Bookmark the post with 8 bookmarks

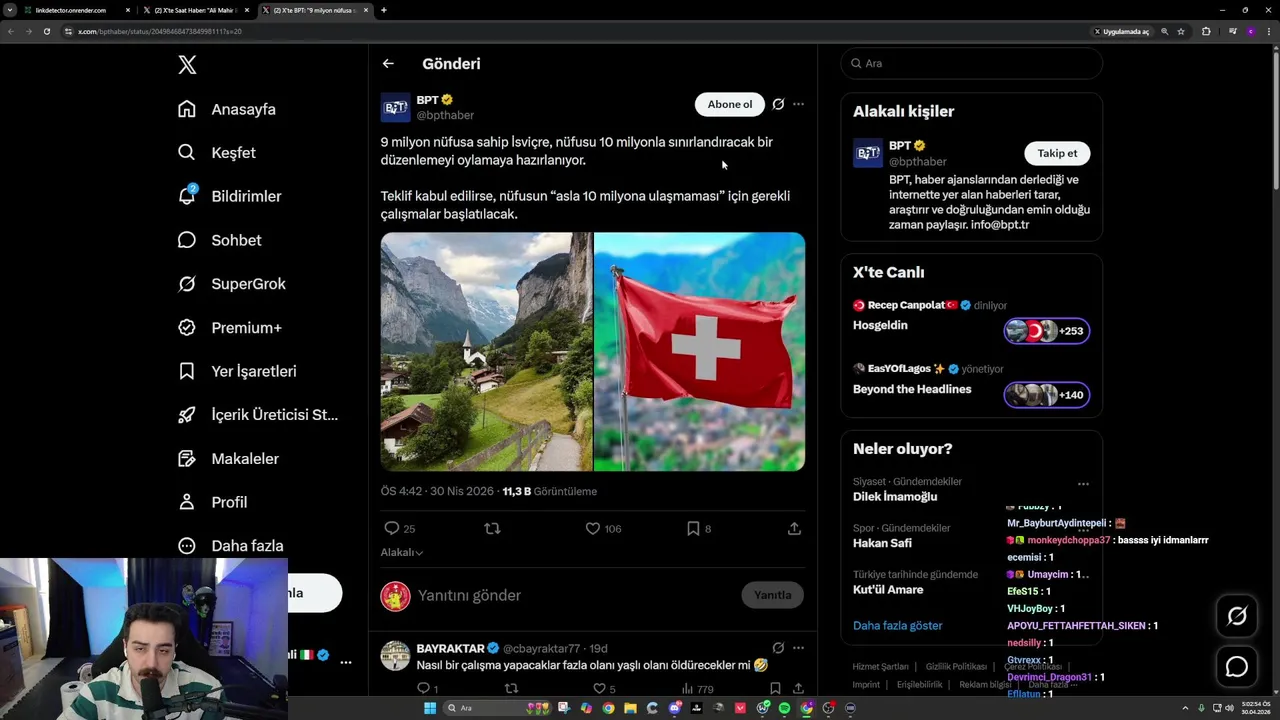[x=693, y=528]
